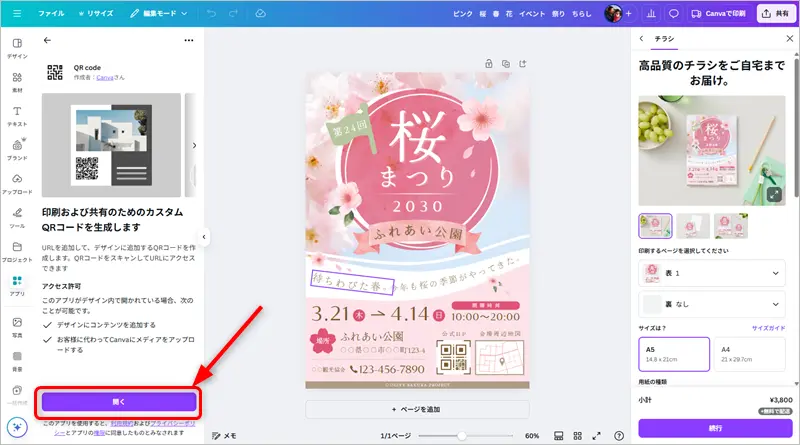Select the A5 paper size option
Image resolution: width=800 pixels, height=445 pixels.
(x=673, y=354)
